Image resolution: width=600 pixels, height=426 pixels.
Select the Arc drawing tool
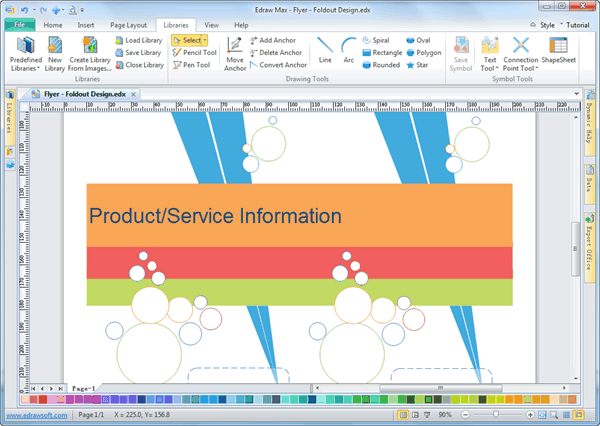click(x=348, y=50)
